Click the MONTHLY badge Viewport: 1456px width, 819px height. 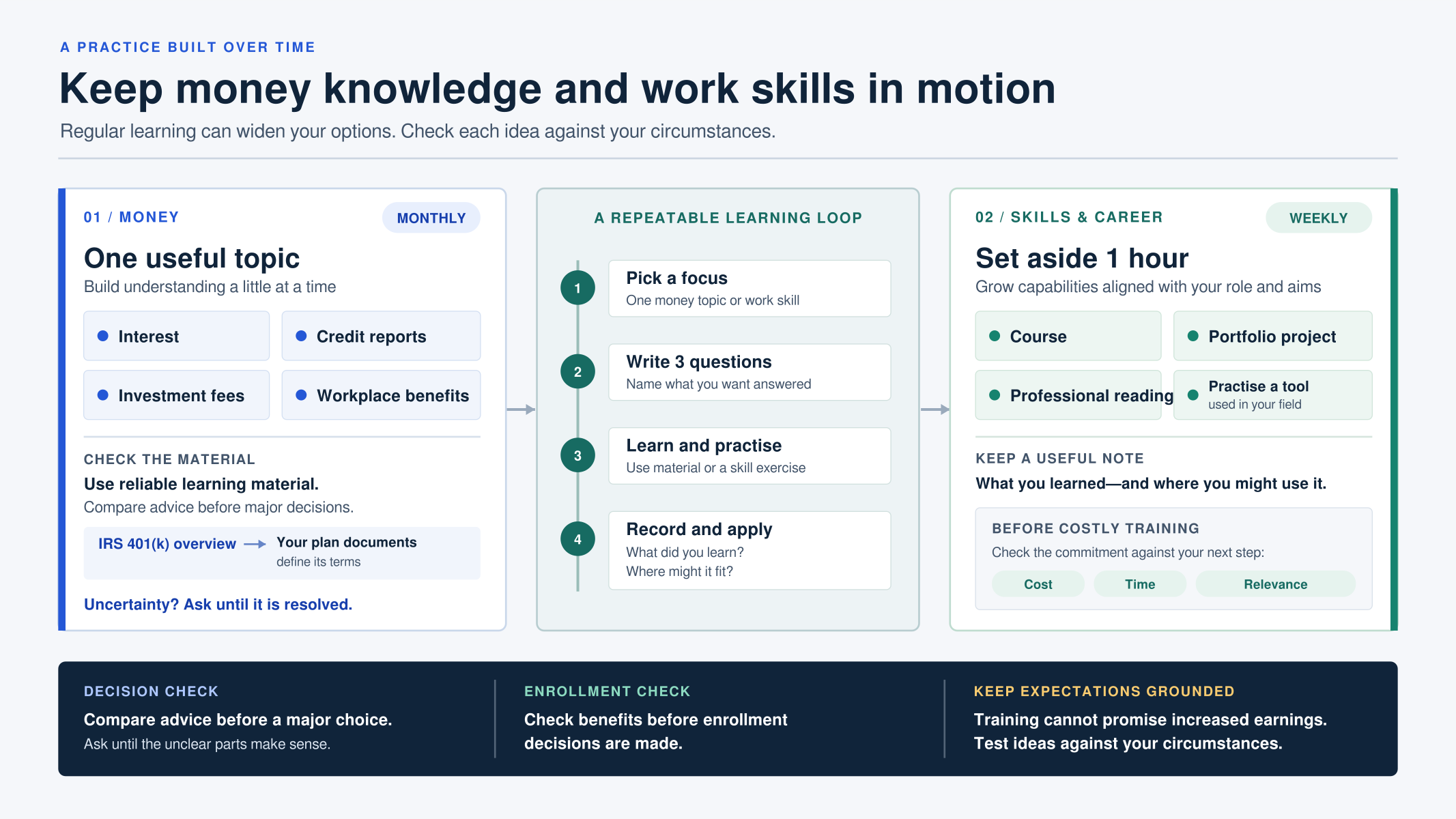(x=431, y=218)
